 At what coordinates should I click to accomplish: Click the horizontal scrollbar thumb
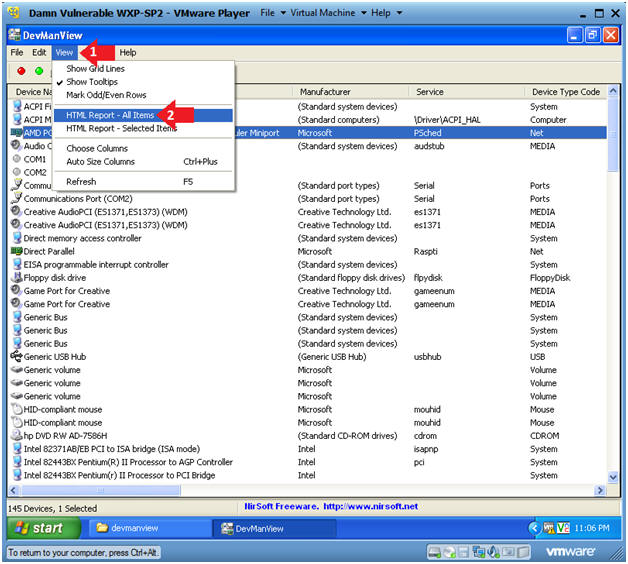click(101, 490)
